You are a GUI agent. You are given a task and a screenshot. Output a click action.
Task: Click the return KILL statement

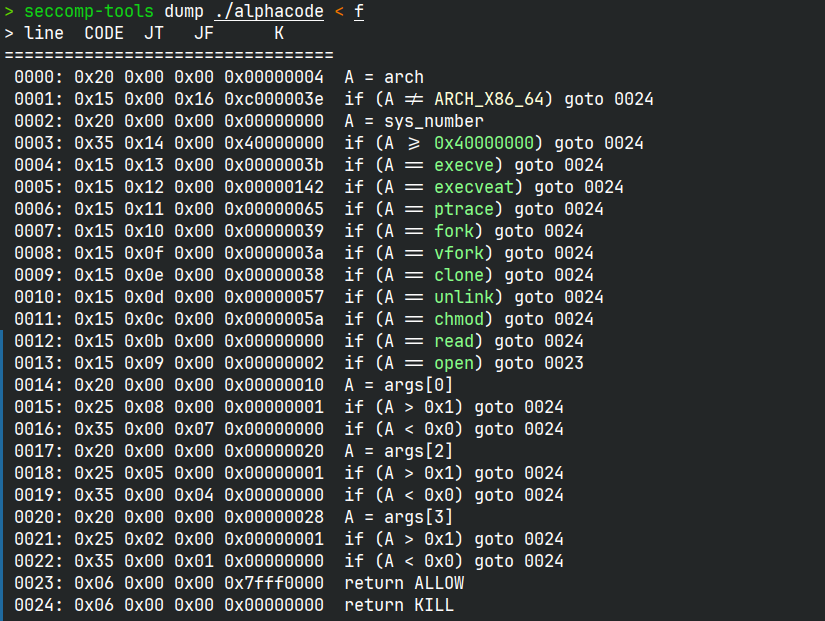(399, 605)
